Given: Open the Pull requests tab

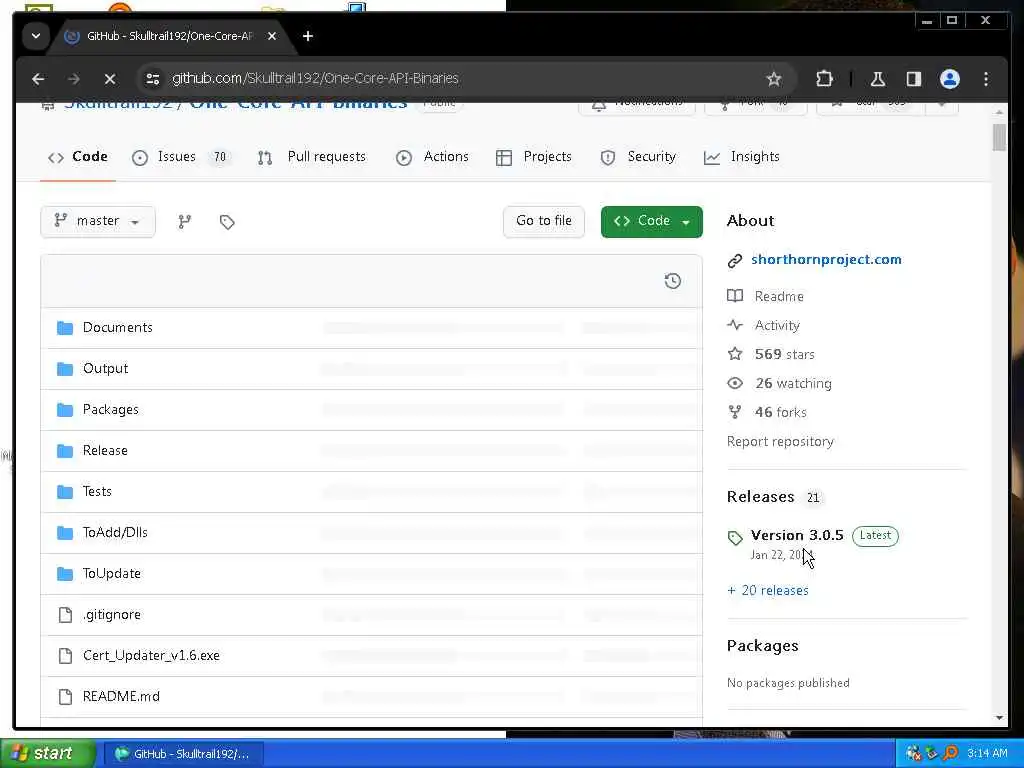Looking at the screenshot, I should pos(312,157).
